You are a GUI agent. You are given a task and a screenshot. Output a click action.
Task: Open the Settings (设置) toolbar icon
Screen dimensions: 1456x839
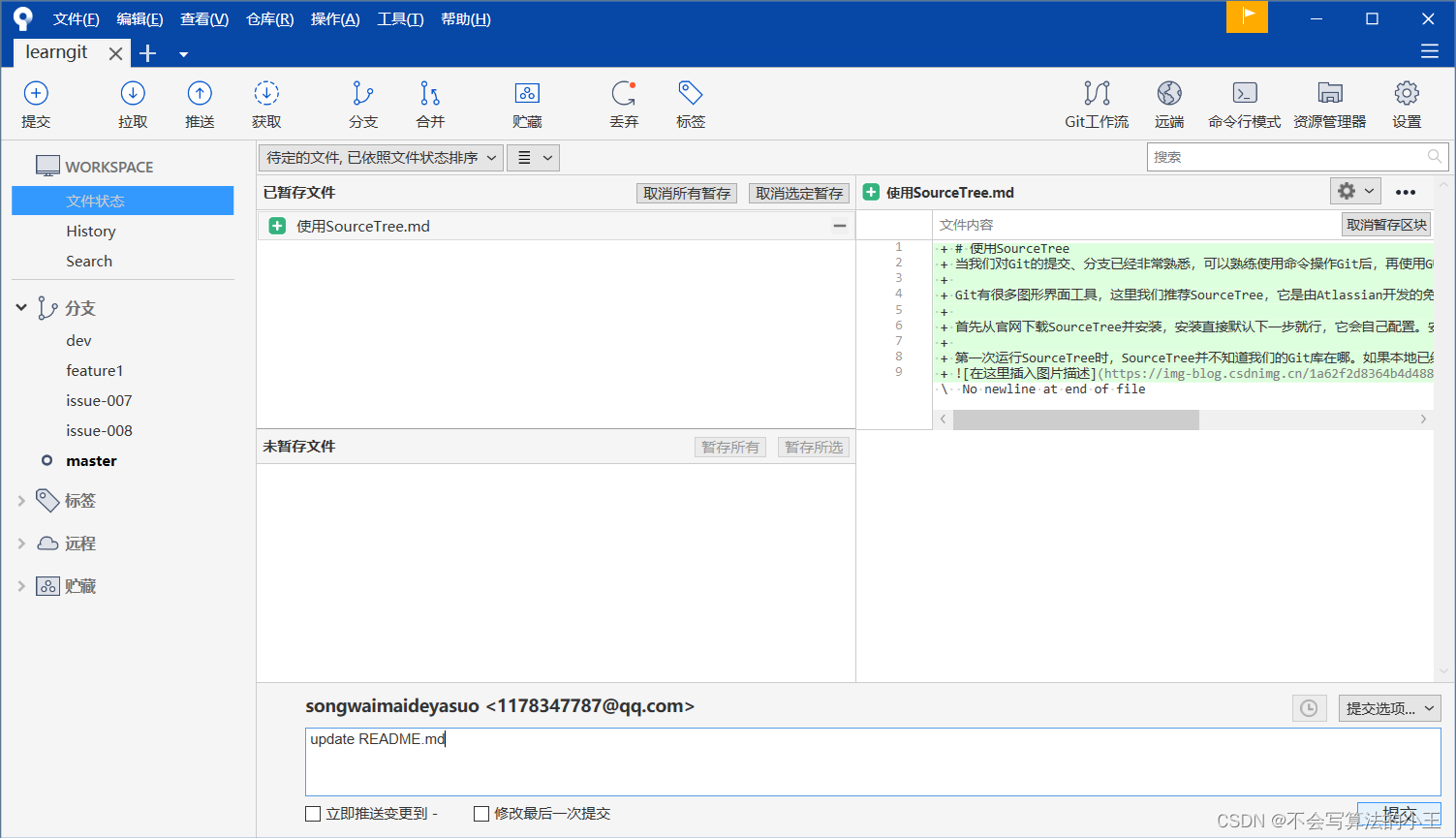click(x=1407, y=93)
